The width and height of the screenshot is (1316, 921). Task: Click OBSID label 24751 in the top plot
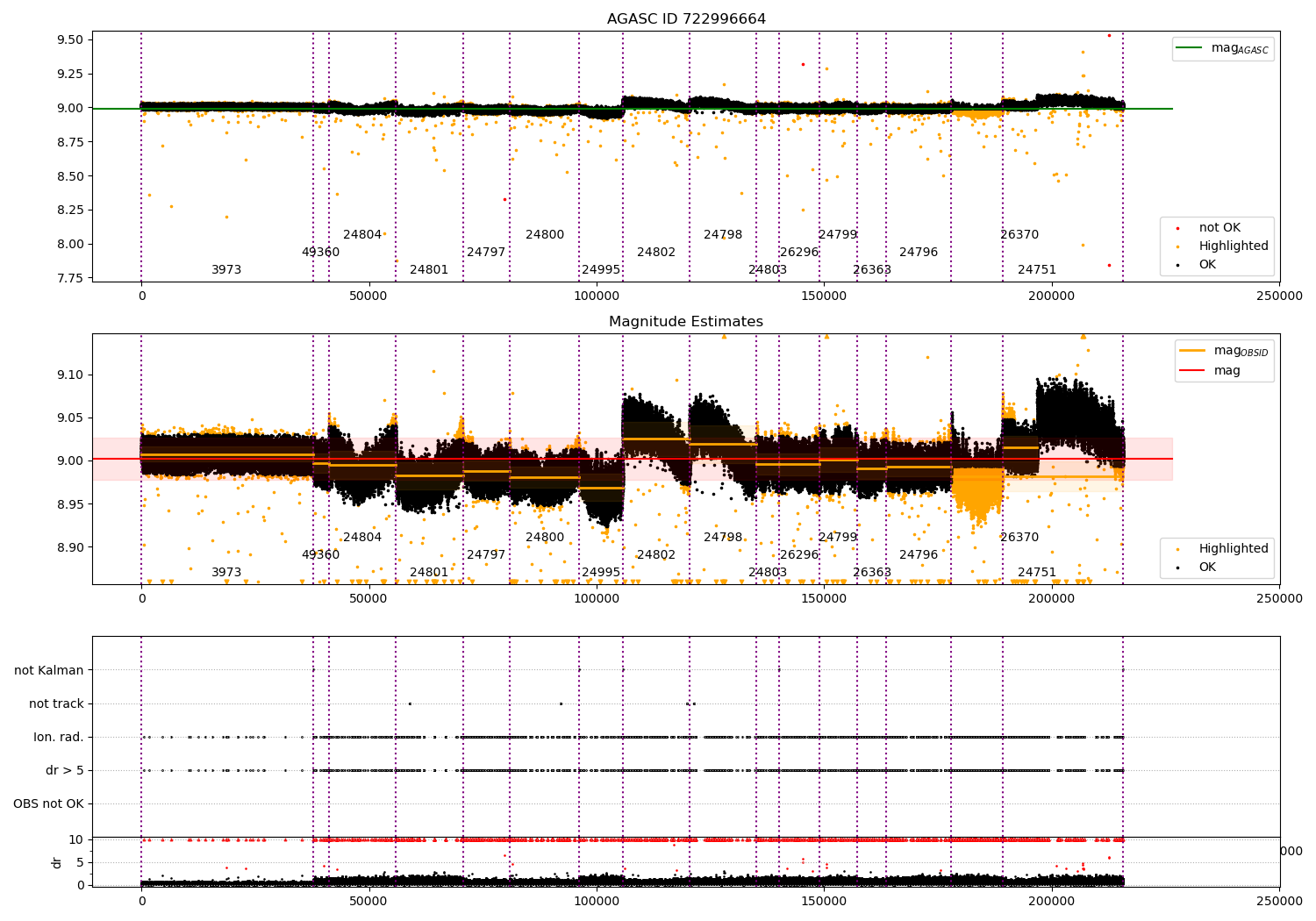pyautogui.click(x=1037, y=270)
